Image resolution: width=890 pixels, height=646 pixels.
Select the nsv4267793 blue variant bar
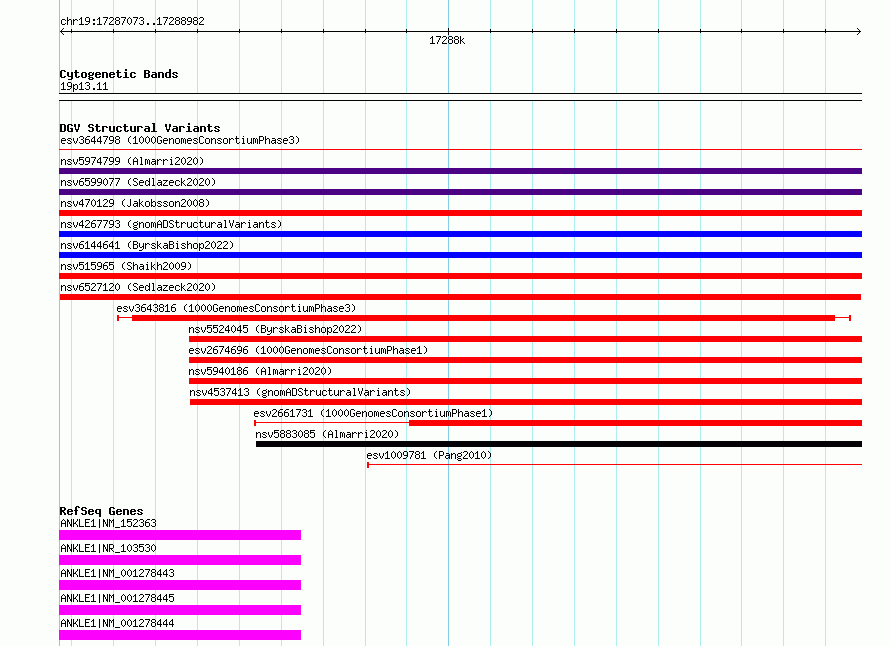(460, 234)
